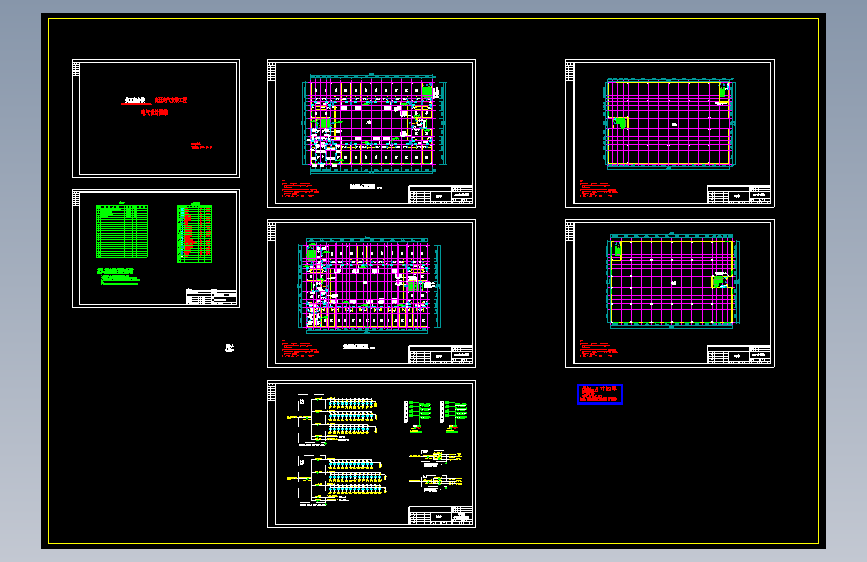867x562 pixels.
Task: Select the cover sheet with red title text
Action: tap(156, 118)
